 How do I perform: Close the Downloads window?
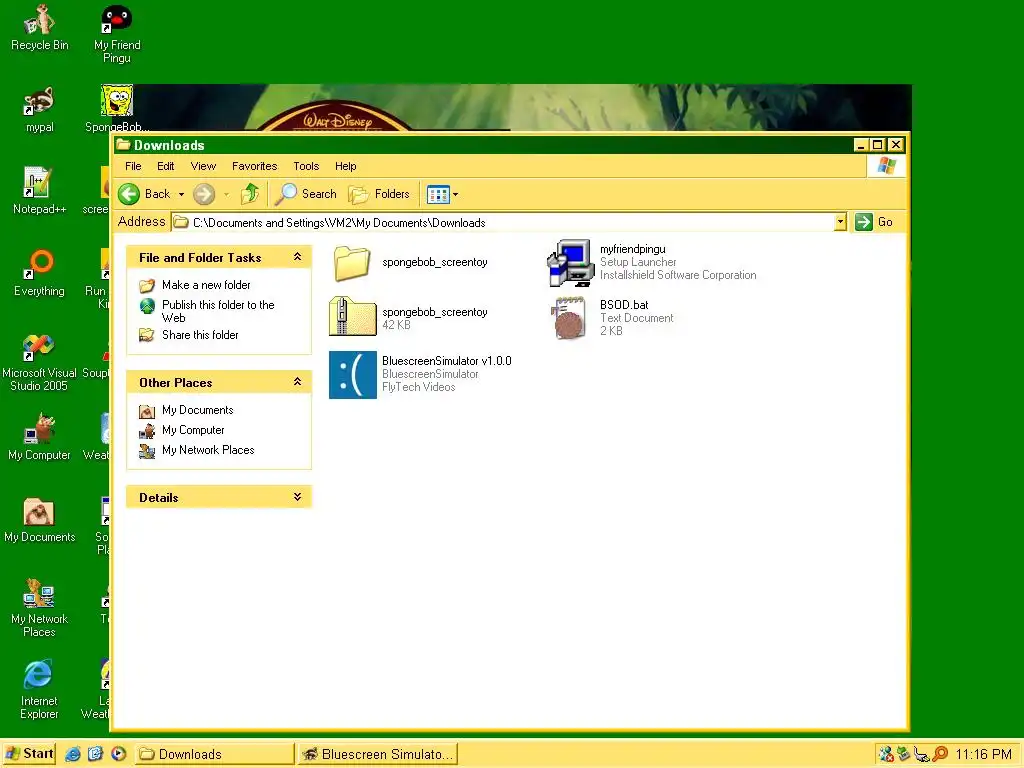click(896, 145)
